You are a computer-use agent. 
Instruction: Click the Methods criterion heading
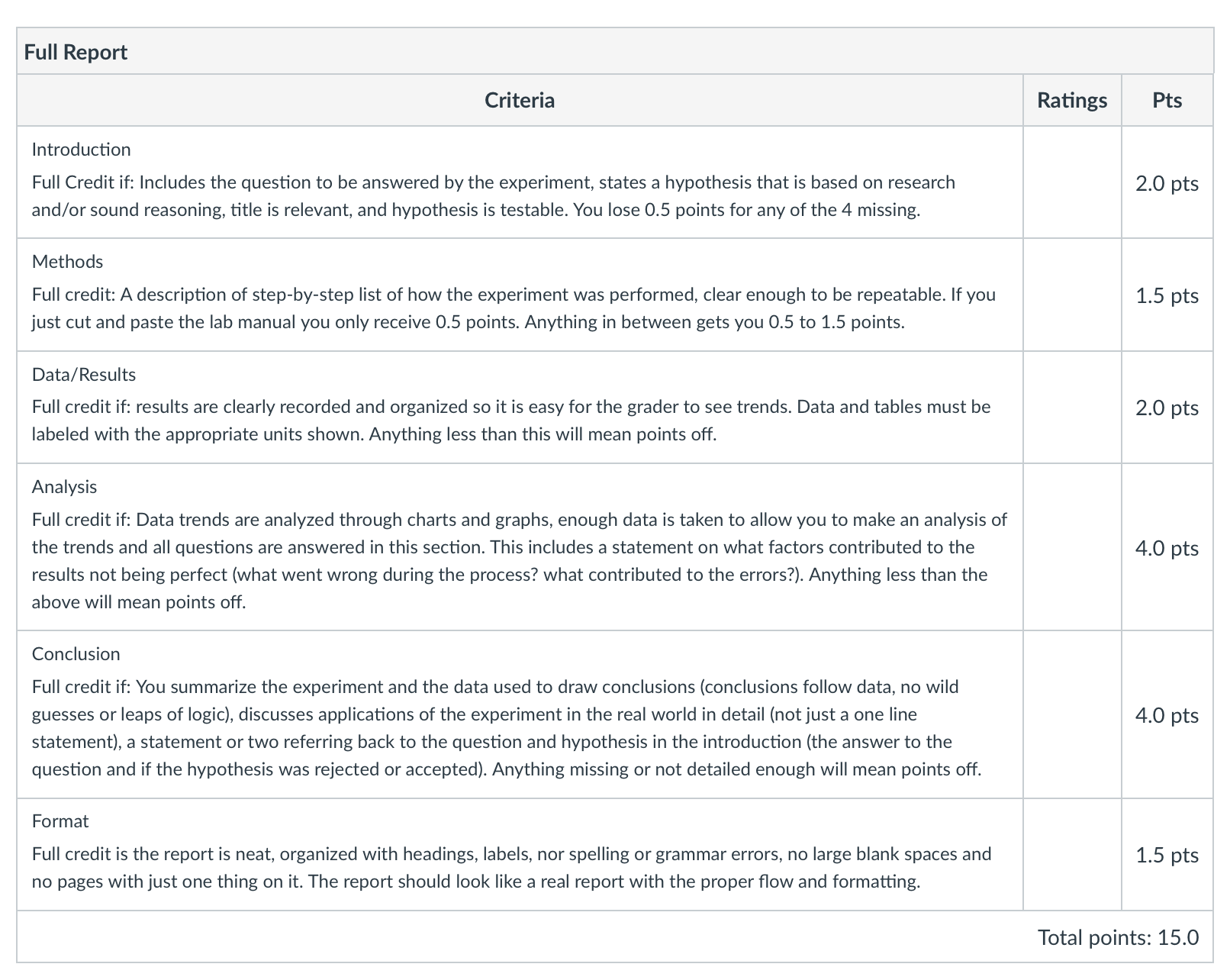tap(67, 262)
